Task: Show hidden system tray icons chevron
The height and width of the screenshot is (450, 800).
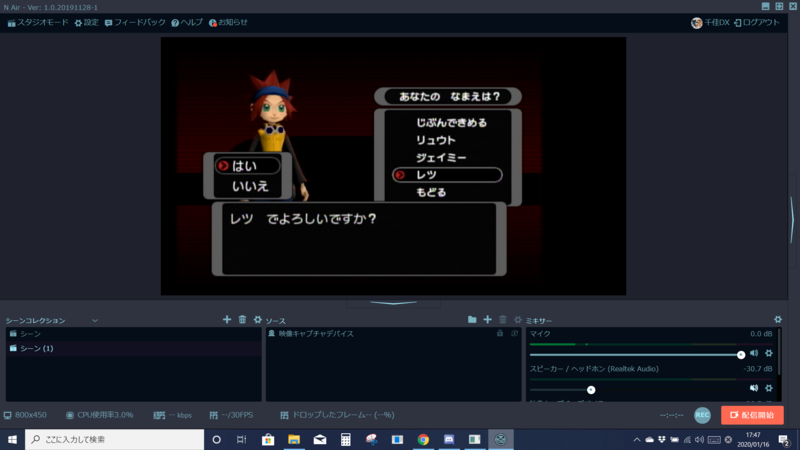Action: click(637, 439)
